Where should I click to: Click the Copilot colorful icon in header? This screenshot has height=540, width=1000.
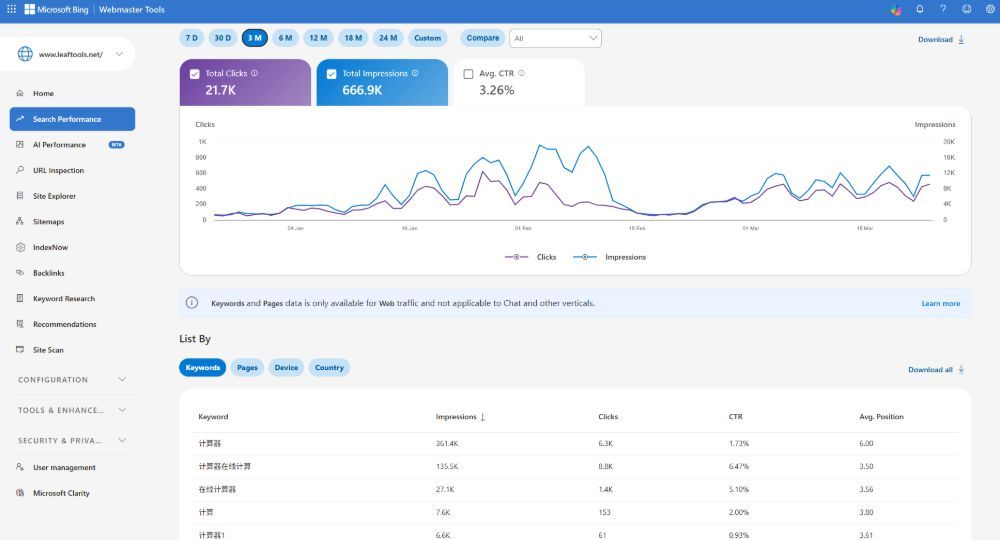pos(896,10)
